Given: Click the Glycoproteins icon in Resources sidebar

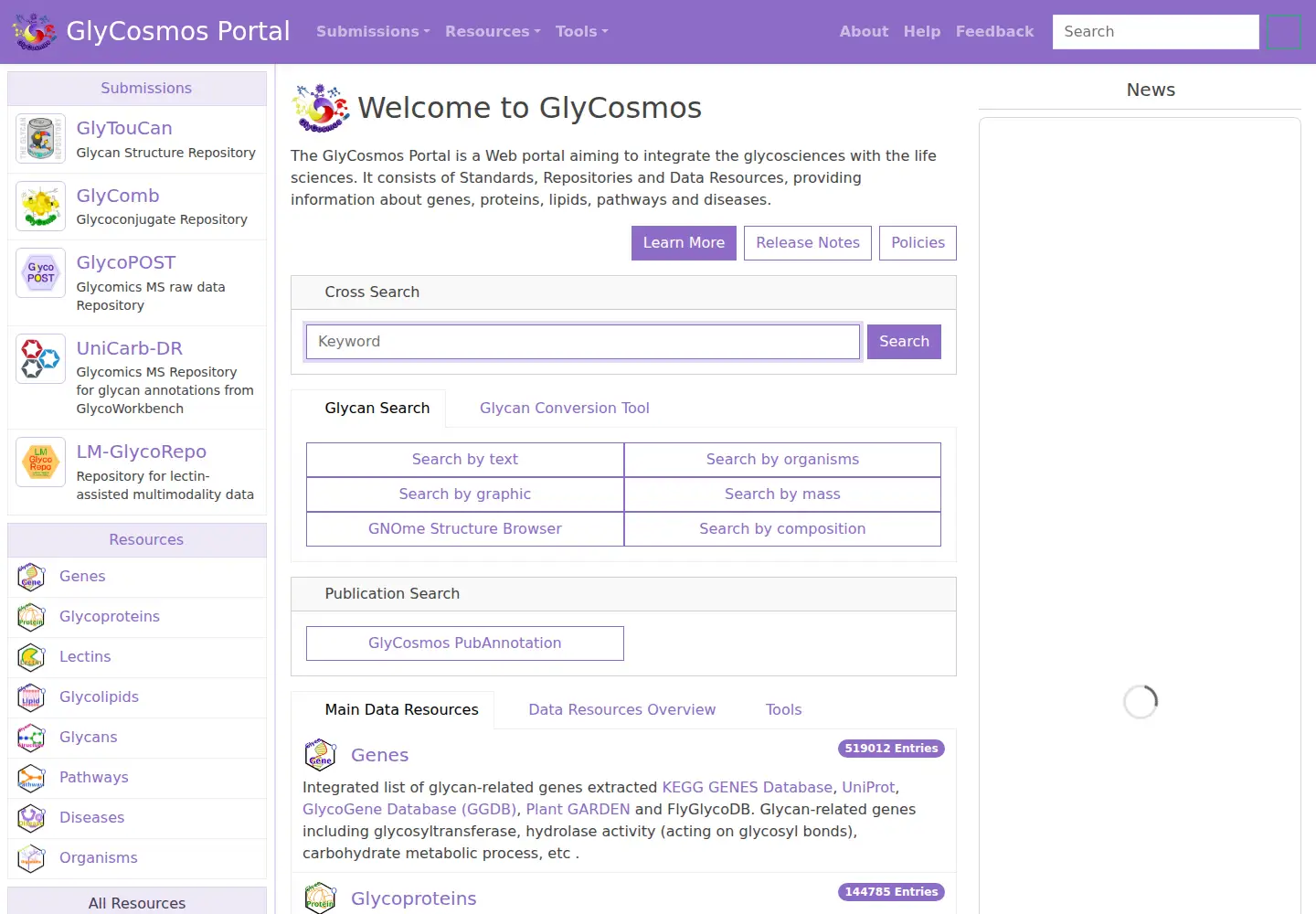Looking at the screenshot, I should tap(31, 617).
